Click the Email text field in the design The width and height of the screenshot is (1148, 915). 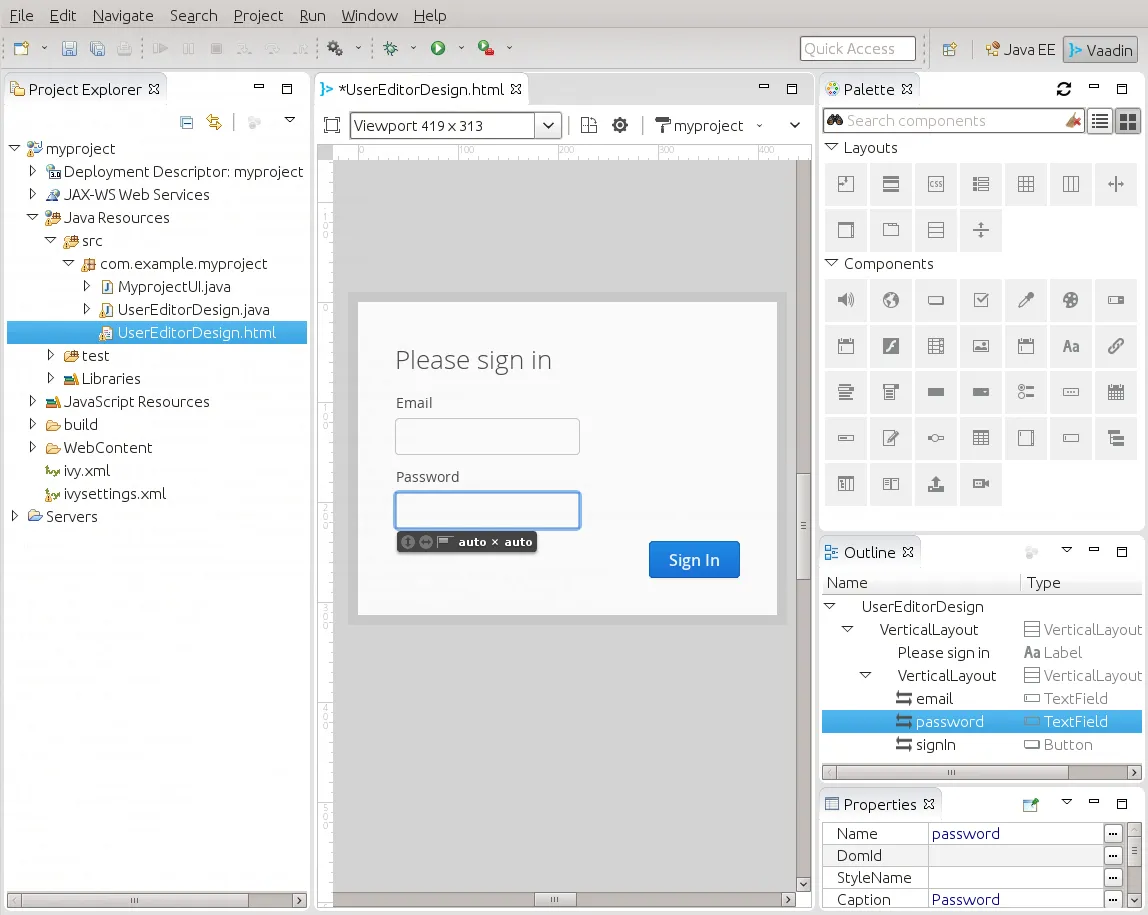point(487,437)
